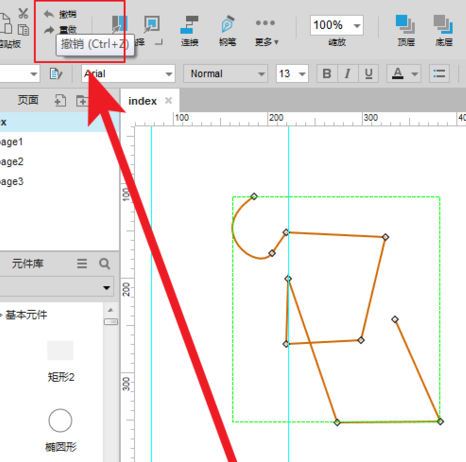Toggle bold formatting
Image resolution: width=466 pixels, height=462 pixels.
point(327,73)
